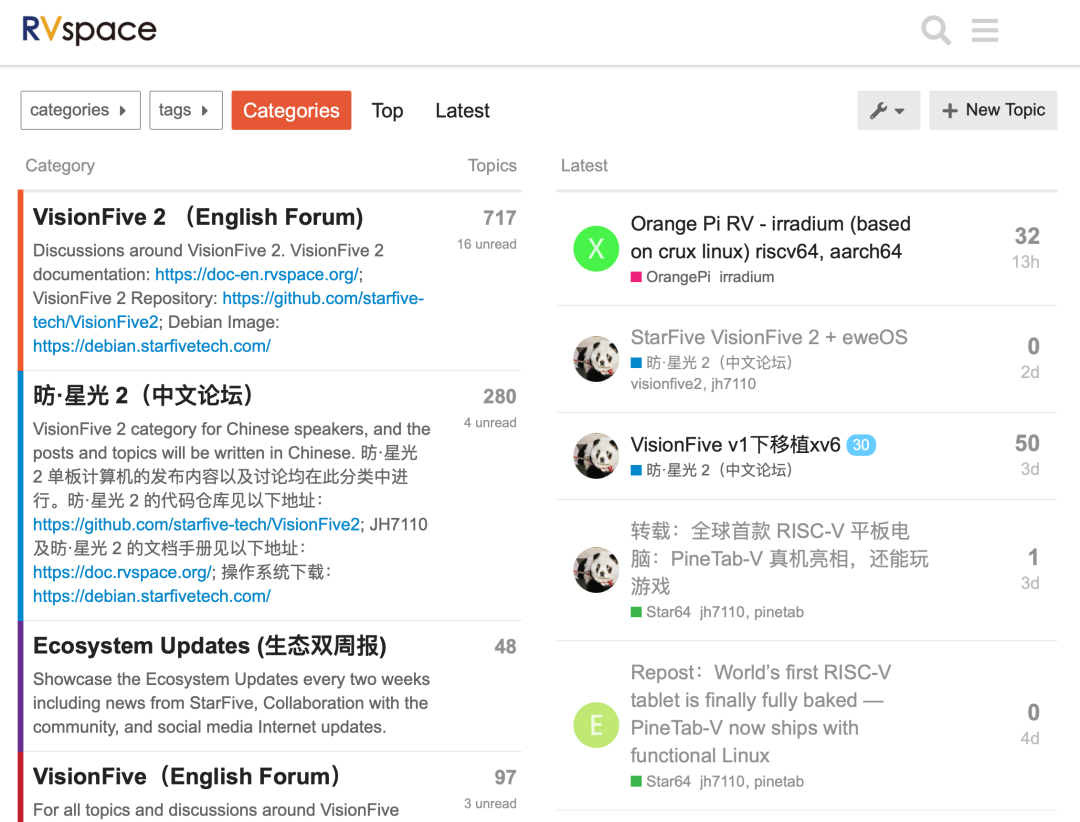Open 昉·星光 2（中文论坛）category heading

point(144,395)
